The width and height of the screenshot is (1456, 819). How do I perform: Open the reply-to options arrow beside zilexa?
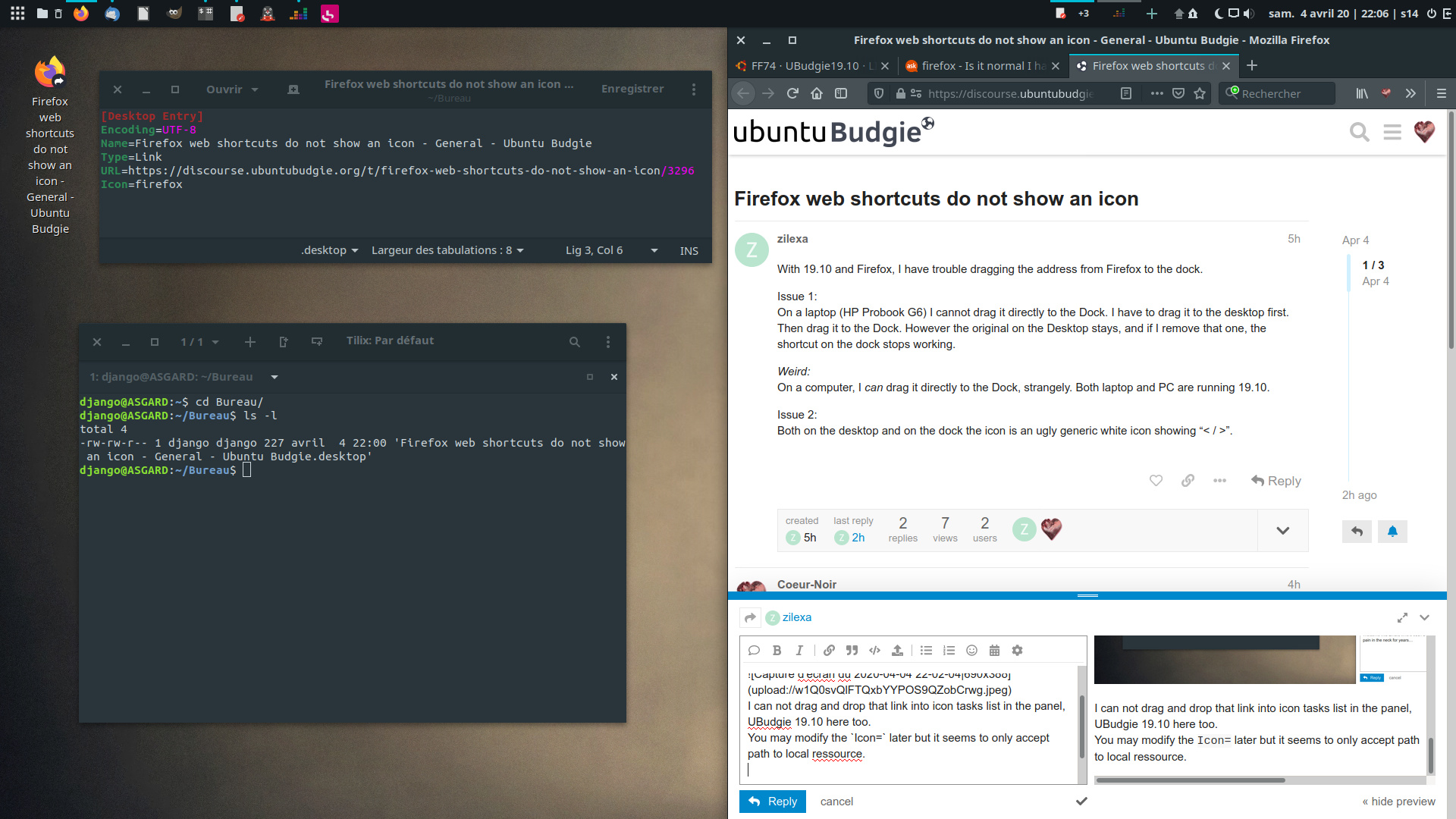(750, 618)
